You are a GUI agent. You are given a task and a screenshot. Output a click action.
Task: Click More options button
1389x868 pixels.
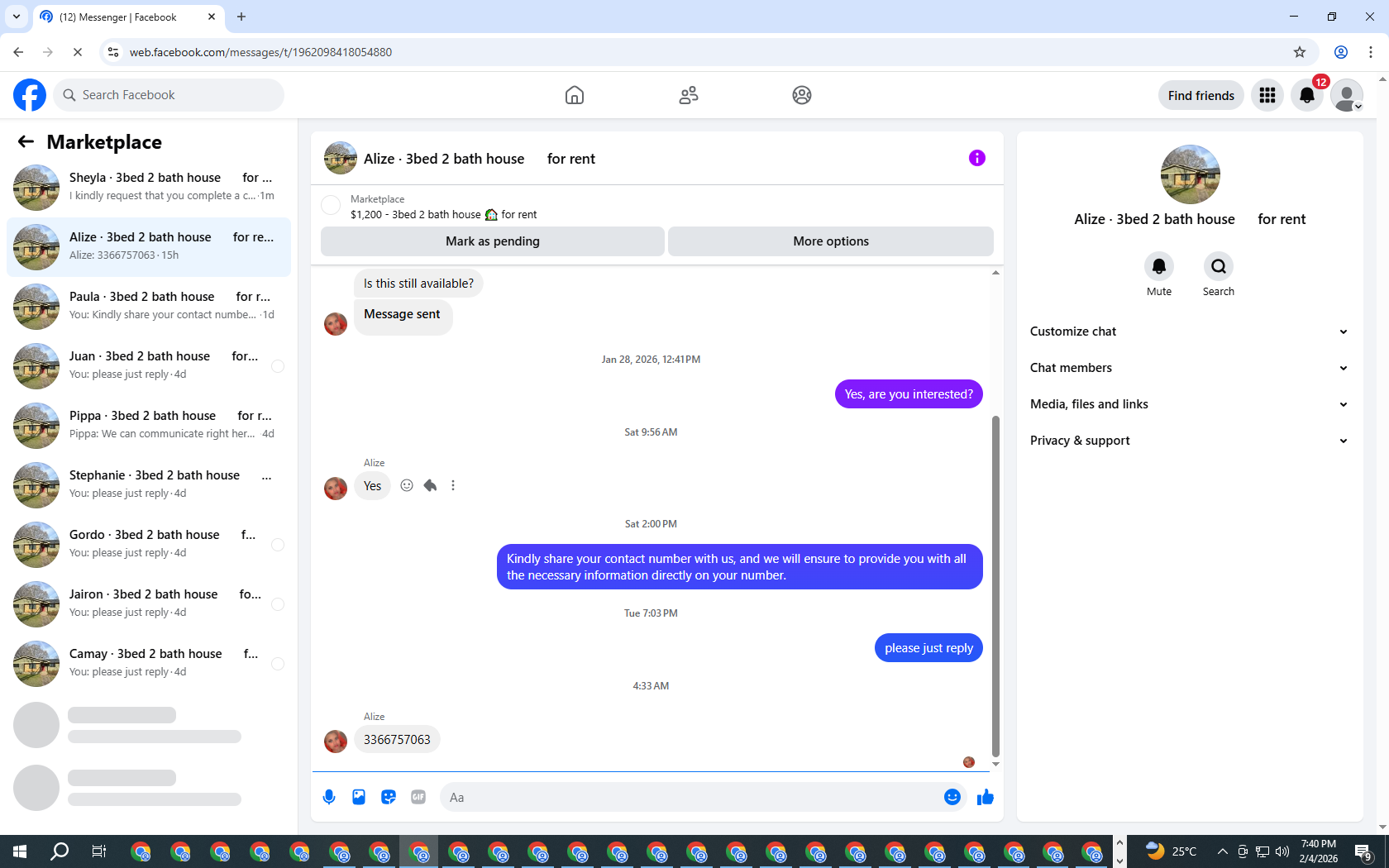click(x=831, y=241)
